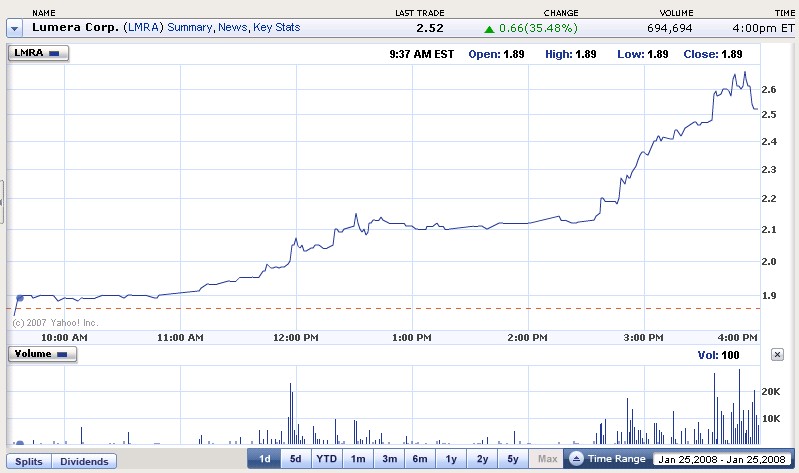Click the 10:00 AM axis label
Screen dimensions: 799x473
64,337
